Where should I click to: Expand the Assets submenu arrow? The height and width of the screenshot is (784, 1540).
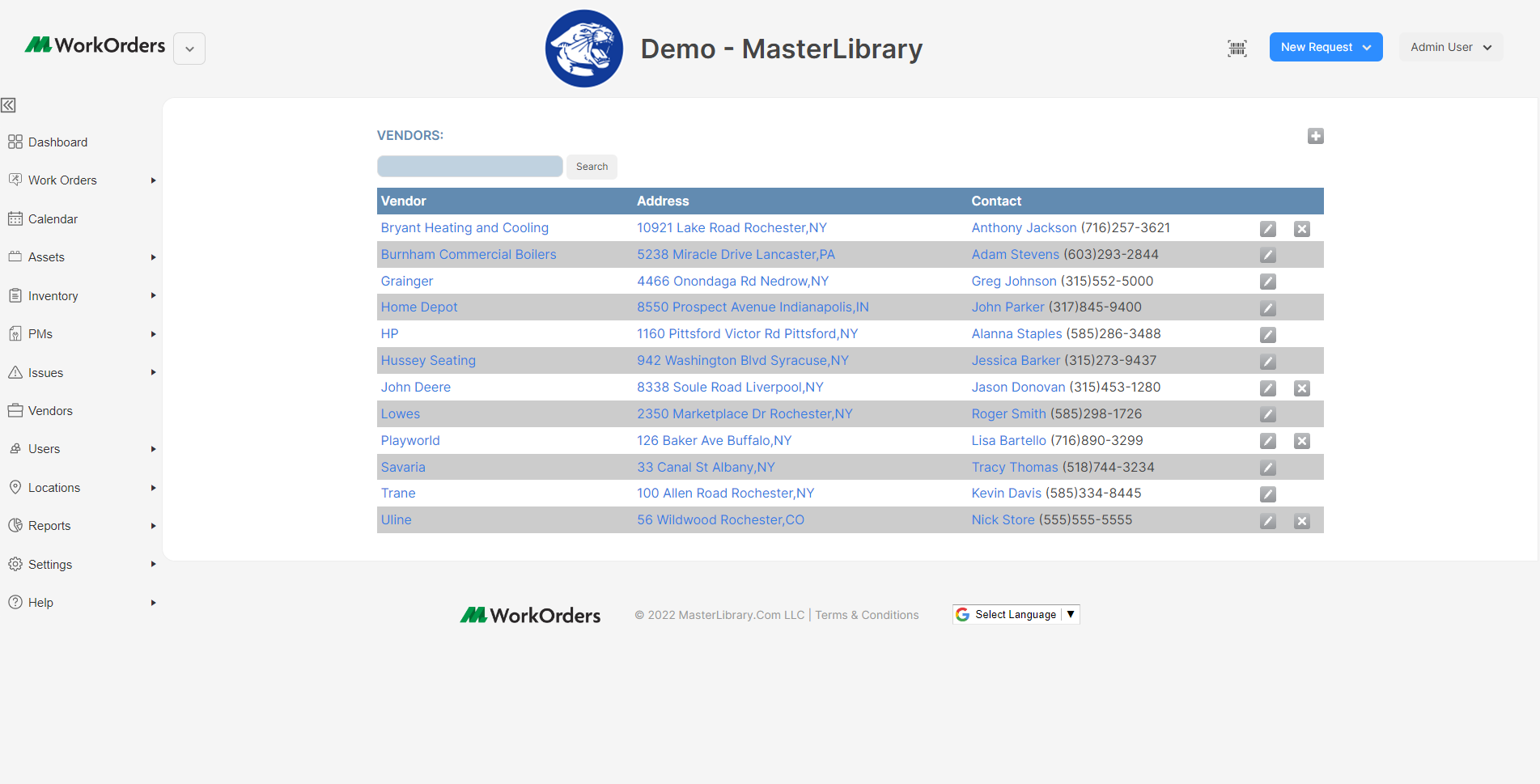coord(153,257)
